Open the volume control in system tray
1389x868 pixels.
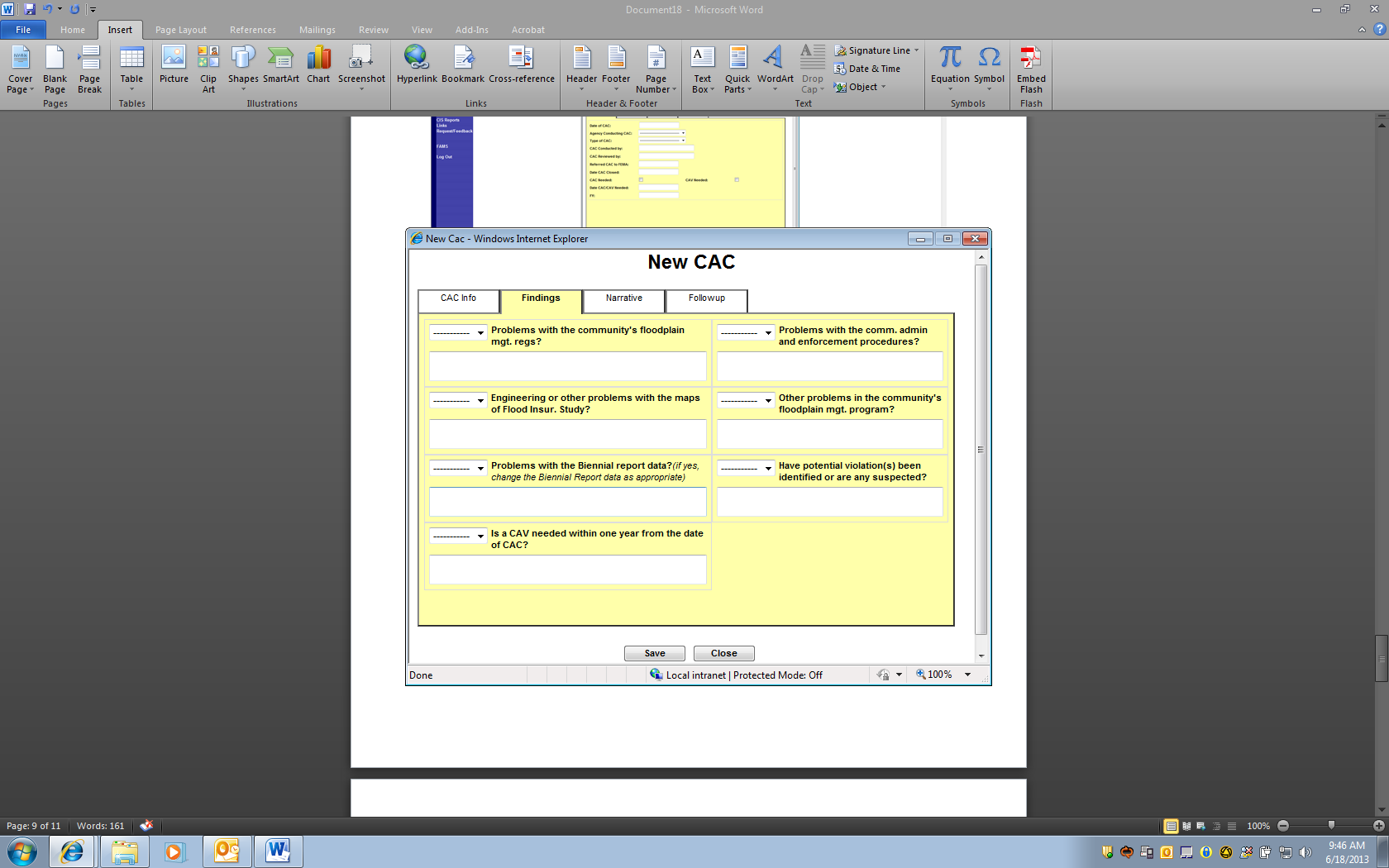point(1305,852)
